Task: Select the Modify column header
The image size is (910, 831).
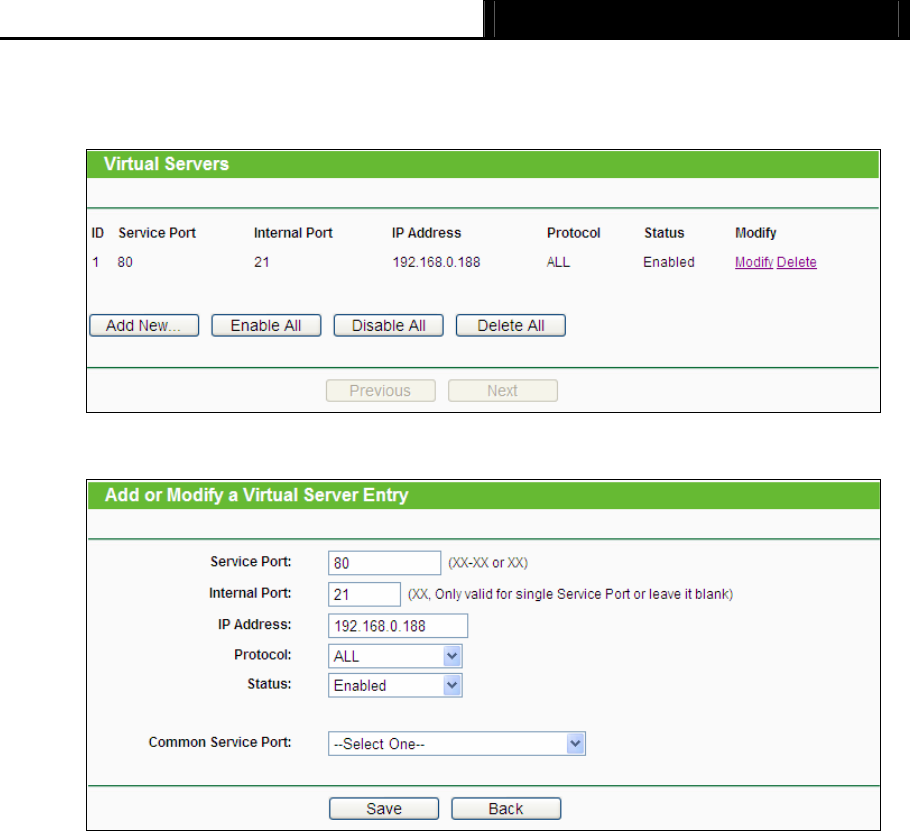Action: (756, 233)
